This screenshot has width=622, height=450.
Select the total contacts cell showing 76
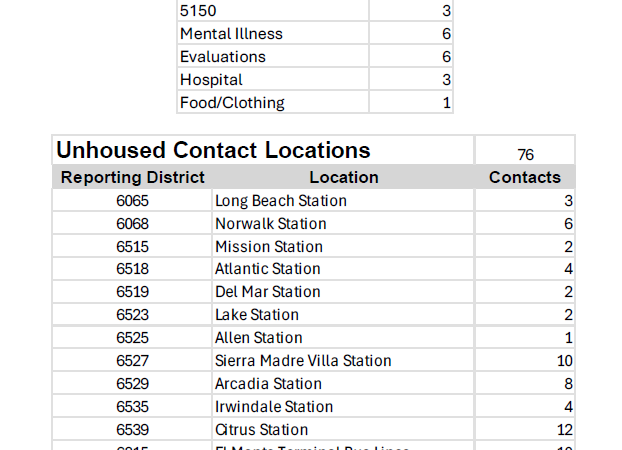pyautogui.click(x=525, y=154)
